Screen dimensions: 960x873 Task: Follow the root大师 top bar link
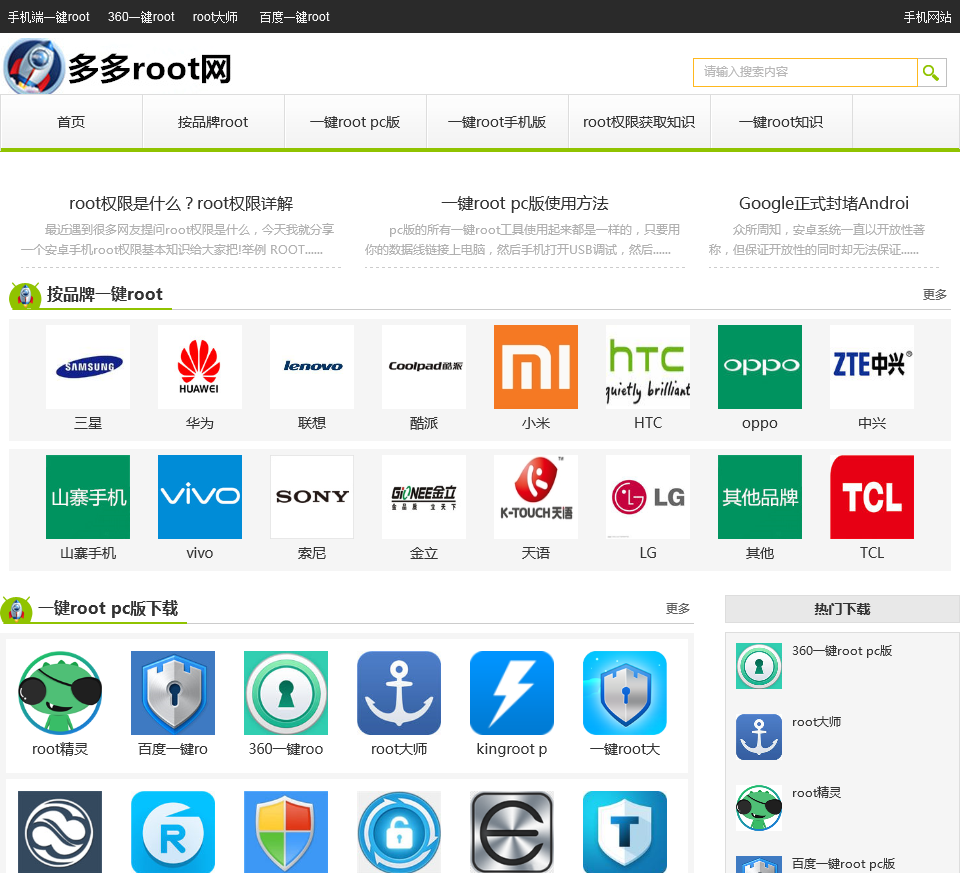click(215, 17)
